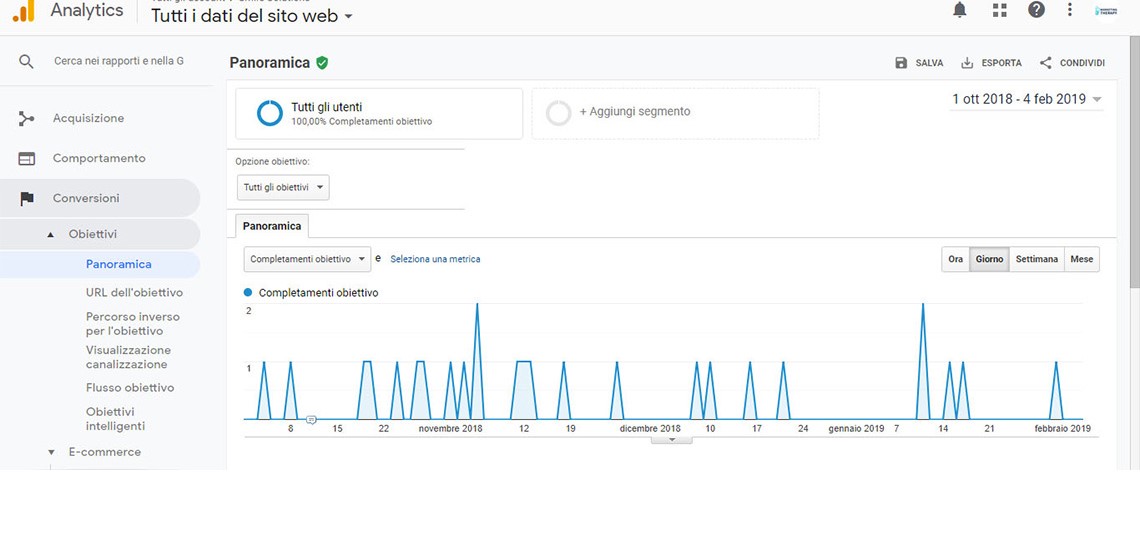Image resolution: width=1140 pixels, height=547 pixels.
Task: Switch to the Panoramica report tab
Action: 272,226
